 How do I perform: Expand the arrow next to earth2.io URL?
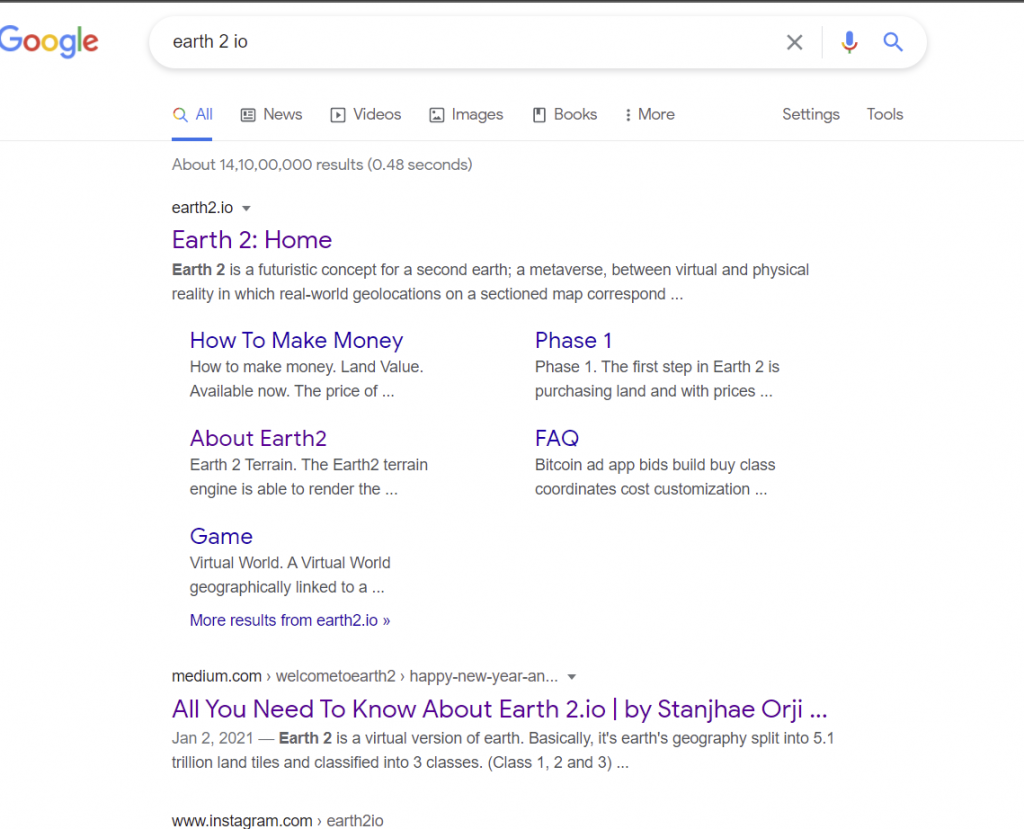click(x=246, y=208)
